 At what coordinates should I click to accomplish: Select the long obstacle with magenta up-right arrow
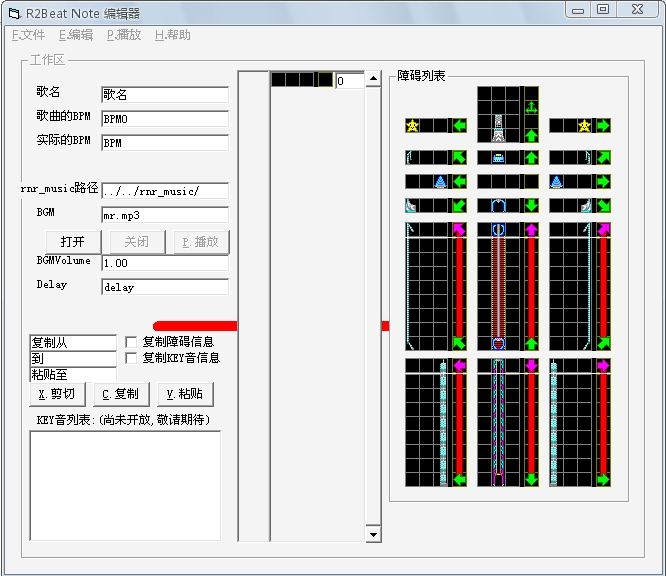(x=580, y=286)
